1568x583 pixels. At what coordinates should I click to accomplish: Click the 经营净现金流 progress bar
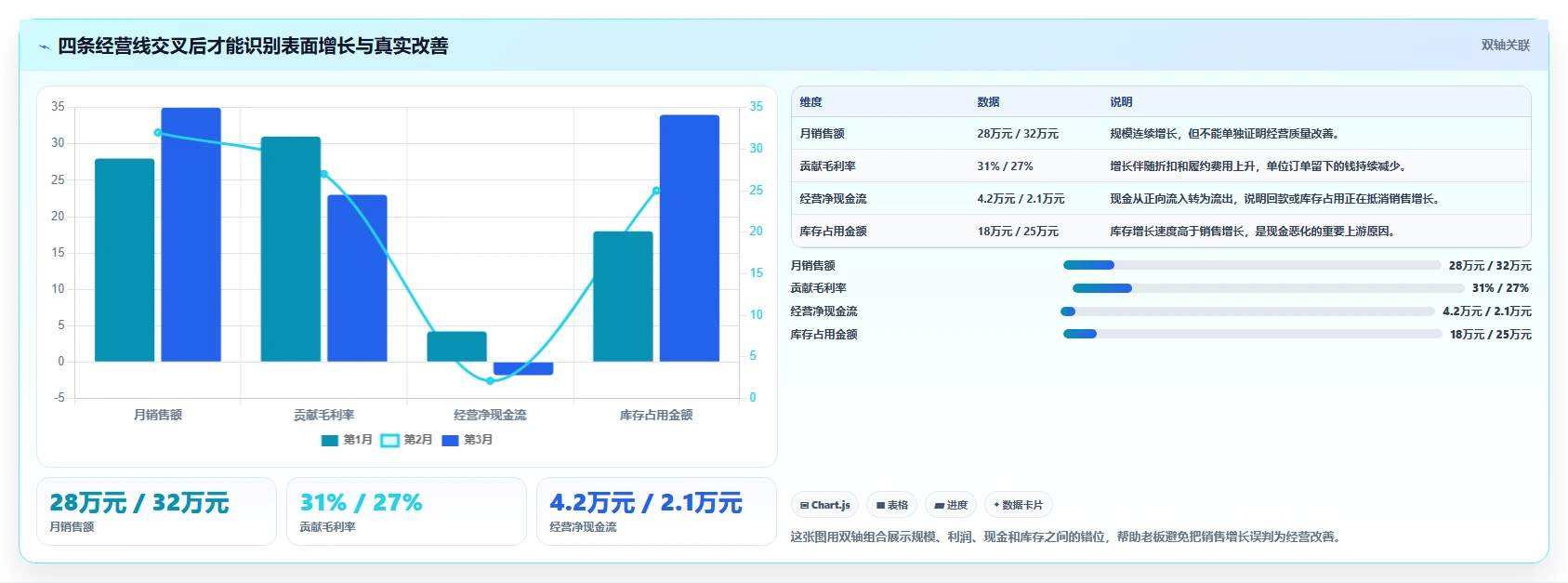(x=1247, y=311)
